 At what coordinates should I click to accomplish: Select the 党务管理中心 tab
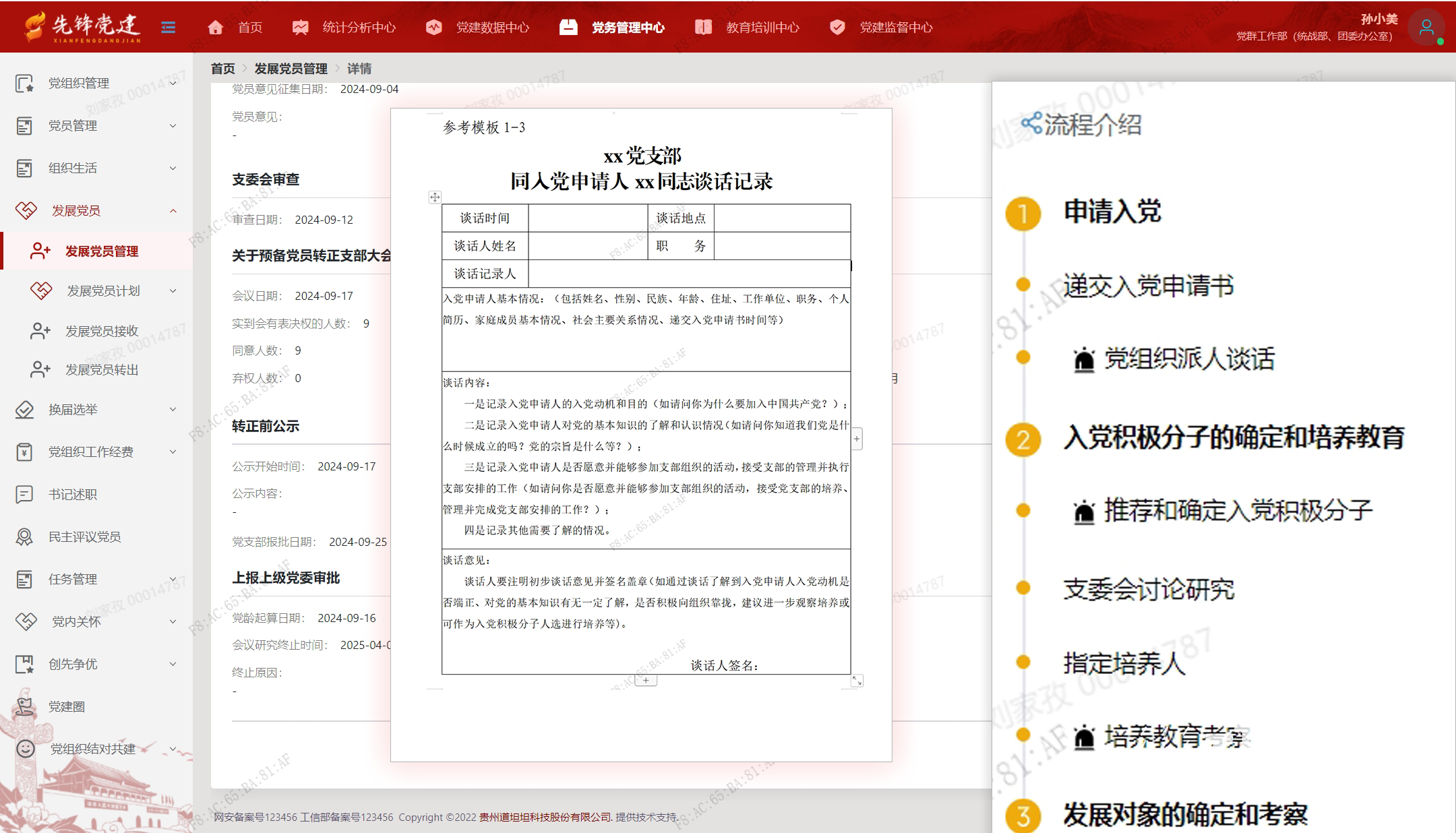point(628,28)
